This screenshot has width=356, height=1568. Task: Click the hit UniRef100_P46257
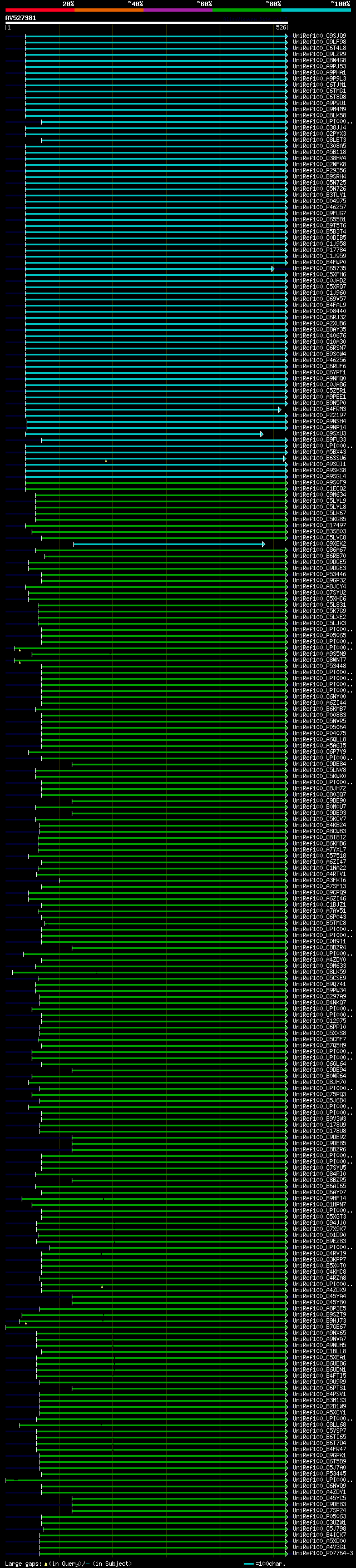319,207
